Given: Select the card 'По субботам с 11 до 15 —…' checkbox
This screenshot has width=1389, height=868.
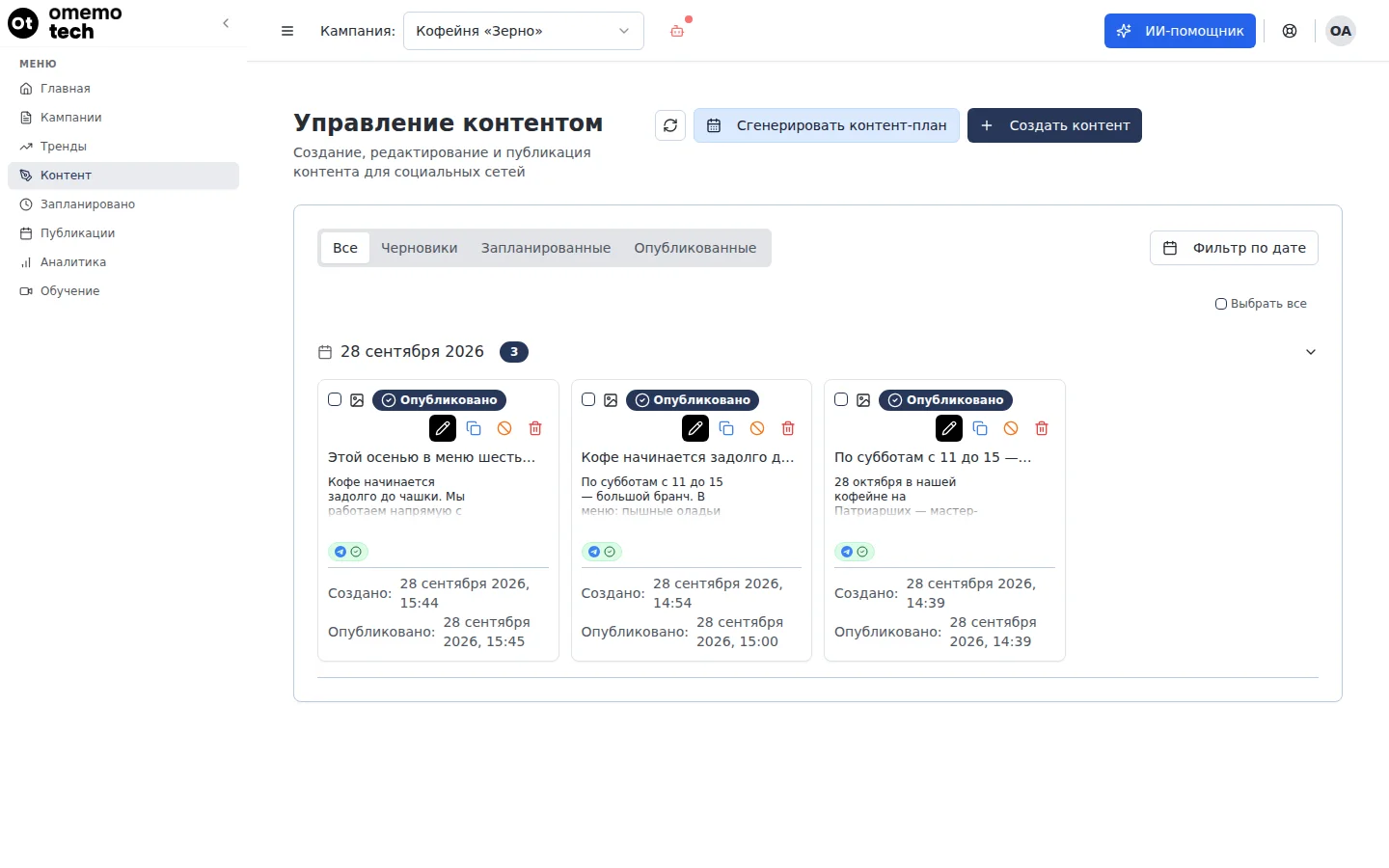Looking at the screenshot, I should pyautogui.click(x=841, y=399).
